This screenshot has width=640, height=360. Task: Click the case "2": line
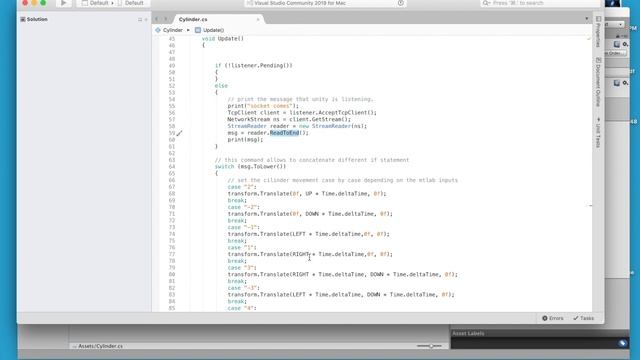coord(242,187)
